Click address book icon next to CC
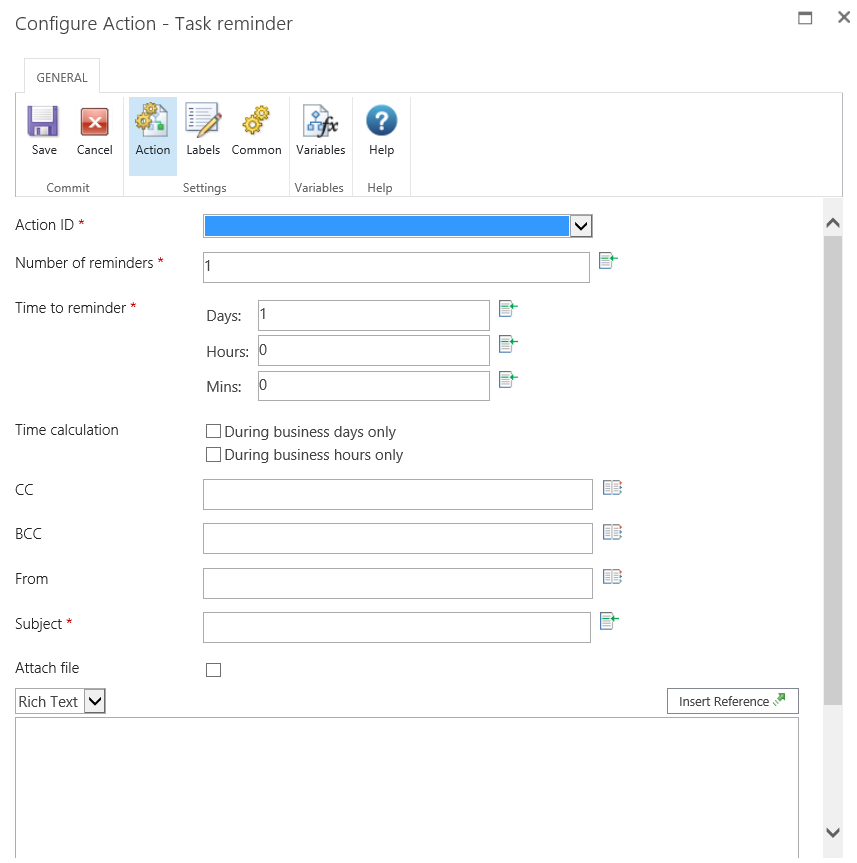This screenshot has height=863, width=857. [x=612, y=488]
